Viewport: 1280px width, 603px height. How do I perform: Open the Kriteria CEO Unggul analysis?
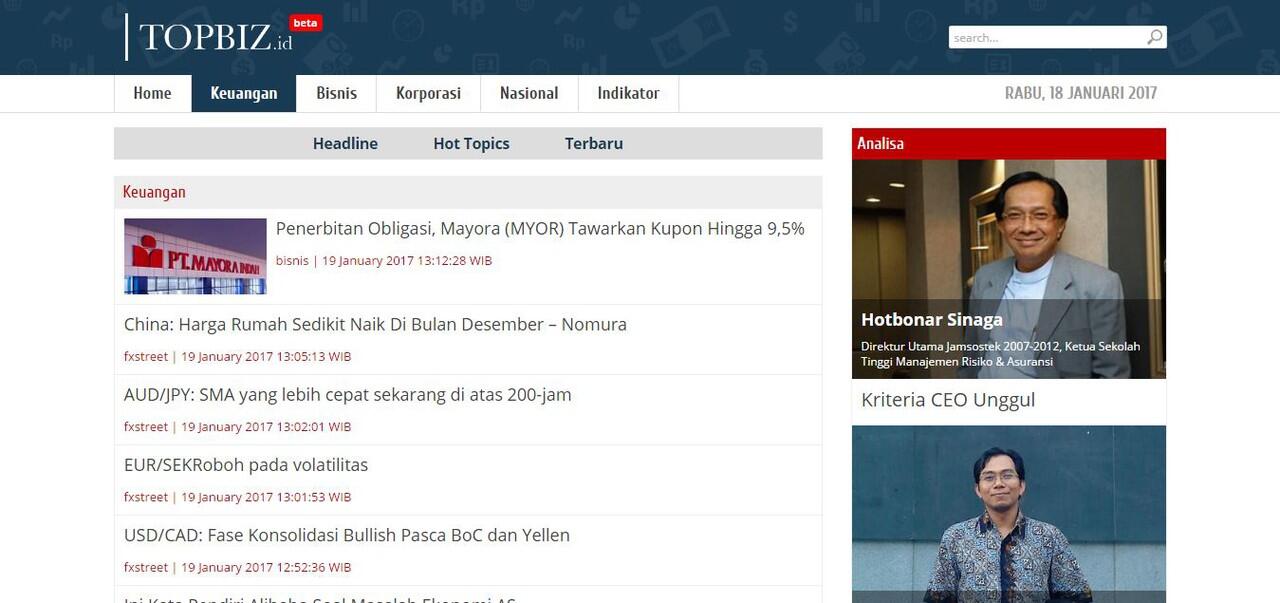coord(948,400)
